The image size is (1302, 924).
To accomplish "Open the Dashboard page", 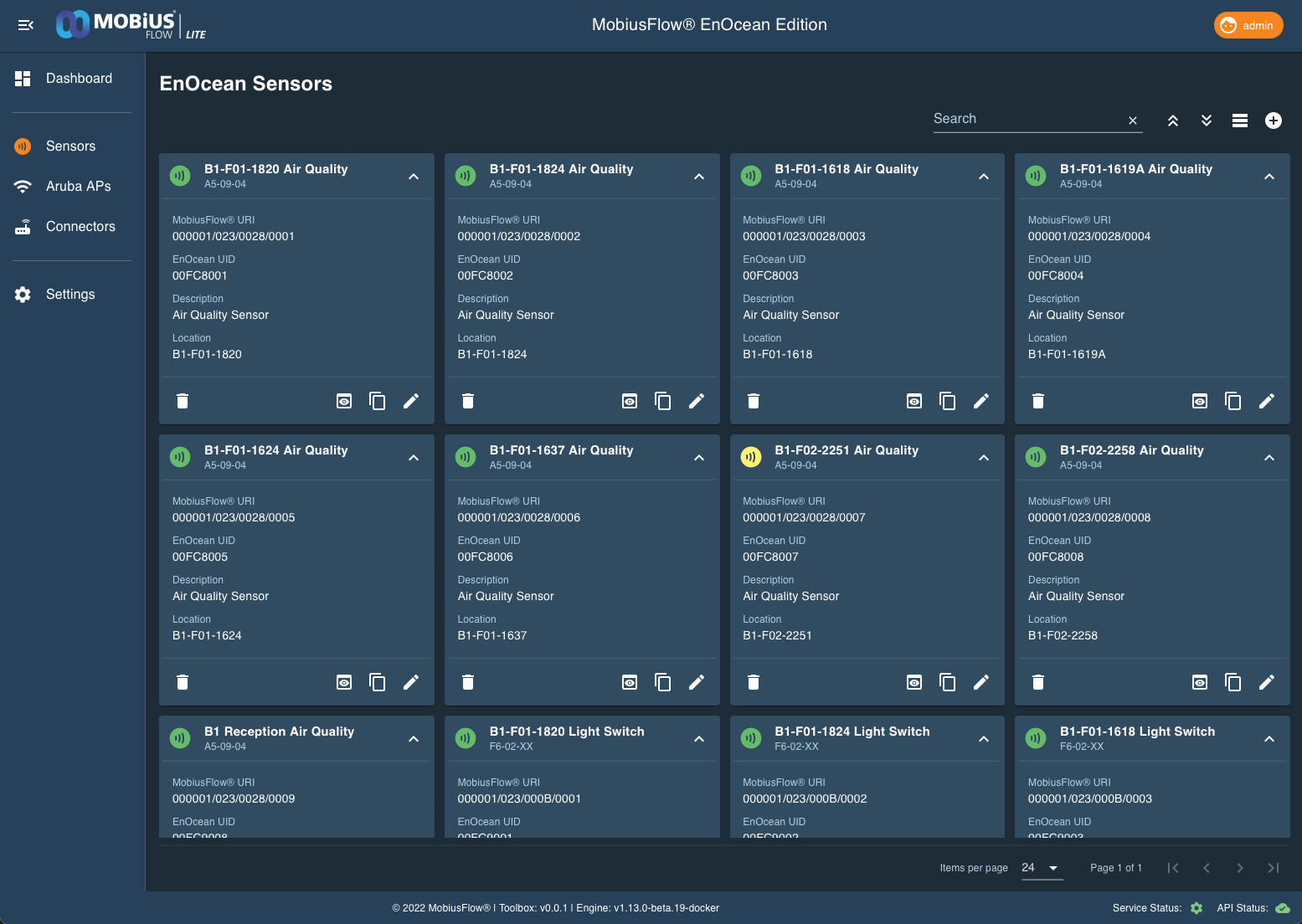I will tap(79, 78).
